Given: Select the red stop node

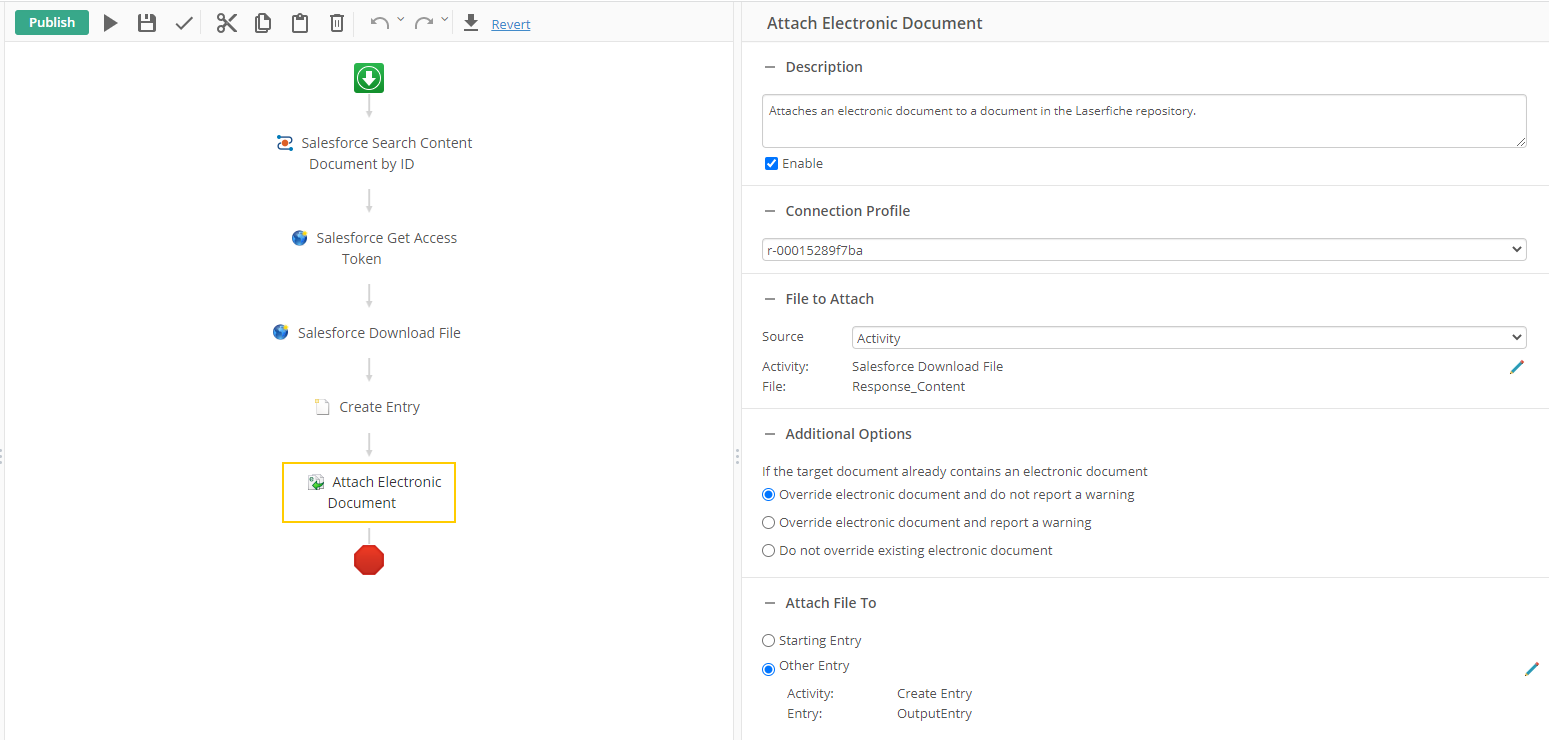Looking at the screenshot, I should (369, 560).
